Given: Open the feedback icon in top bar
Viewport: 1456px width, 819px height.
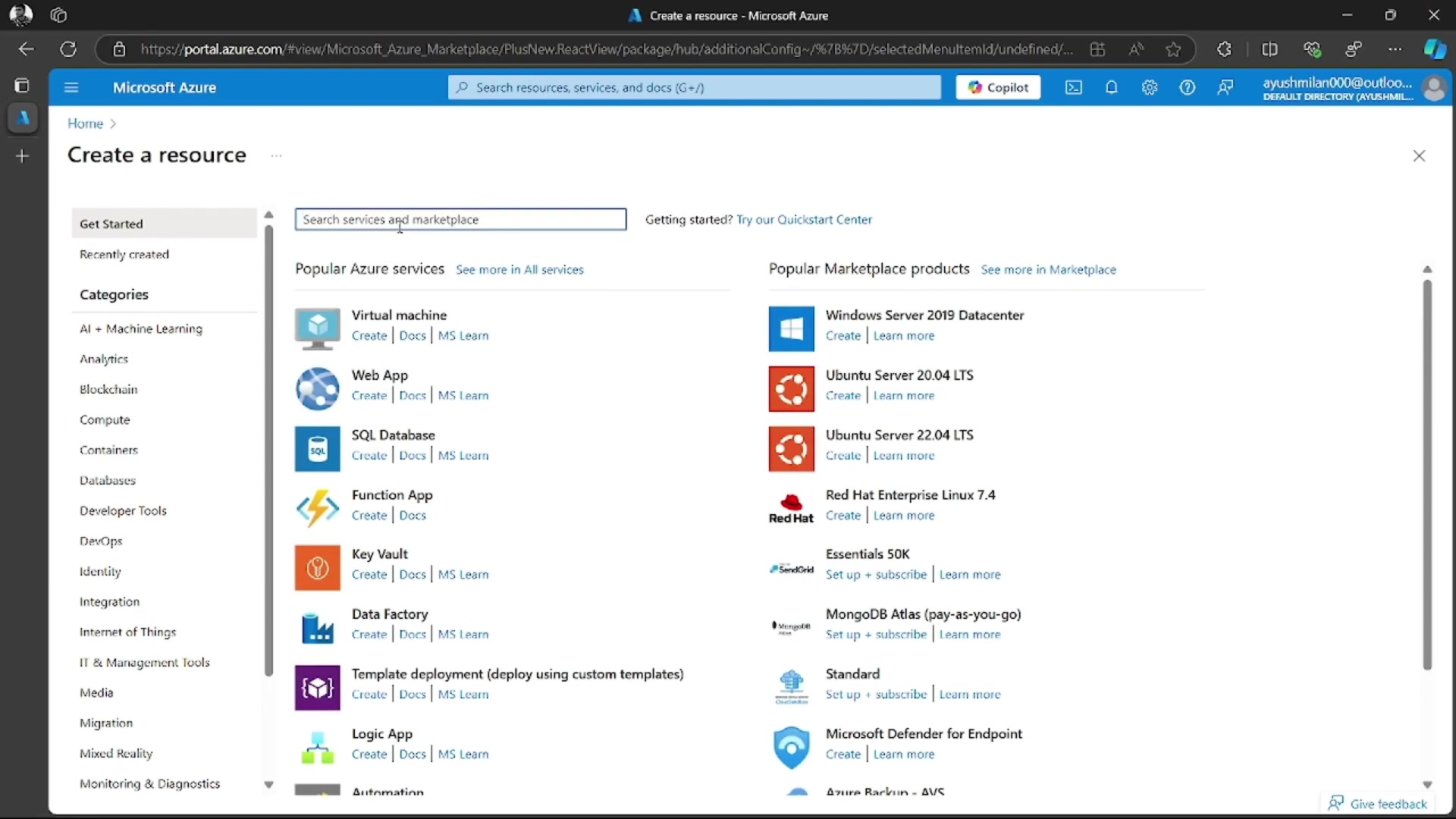Looking at the screenshot, I should (x=1225, y=87).
